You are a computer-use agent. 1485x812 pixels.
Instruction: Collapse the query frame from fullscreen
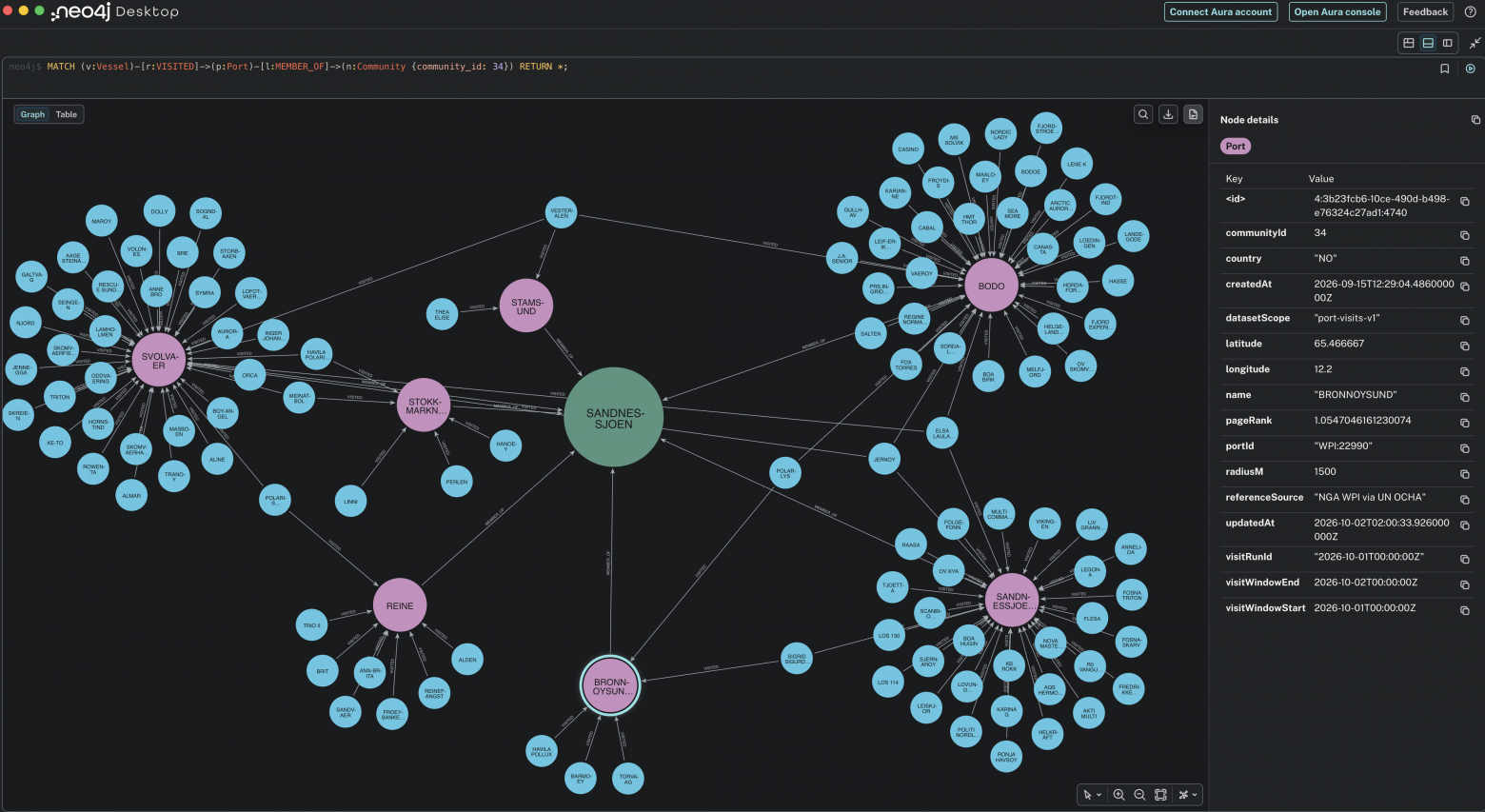tap(1475, 43)
